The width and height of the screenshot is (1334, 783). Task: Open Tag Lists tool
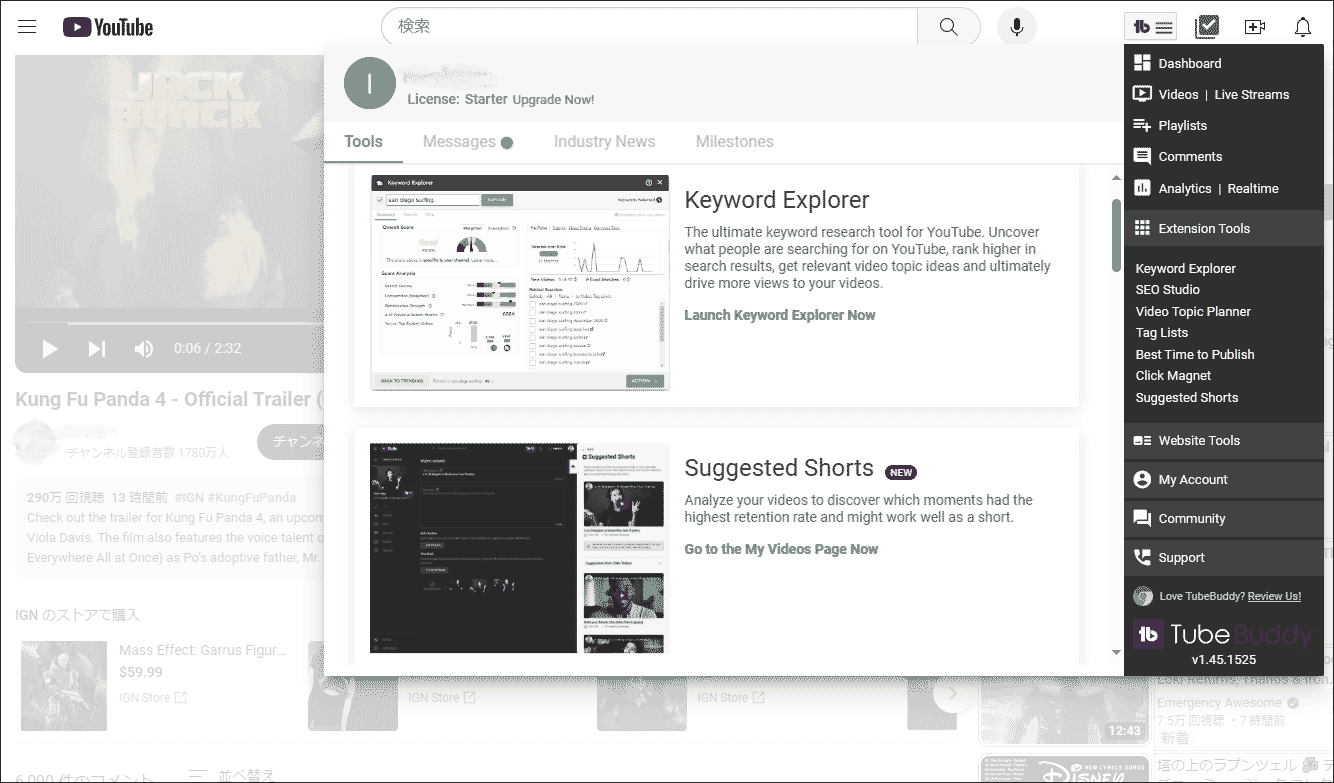click(1161, 332)
